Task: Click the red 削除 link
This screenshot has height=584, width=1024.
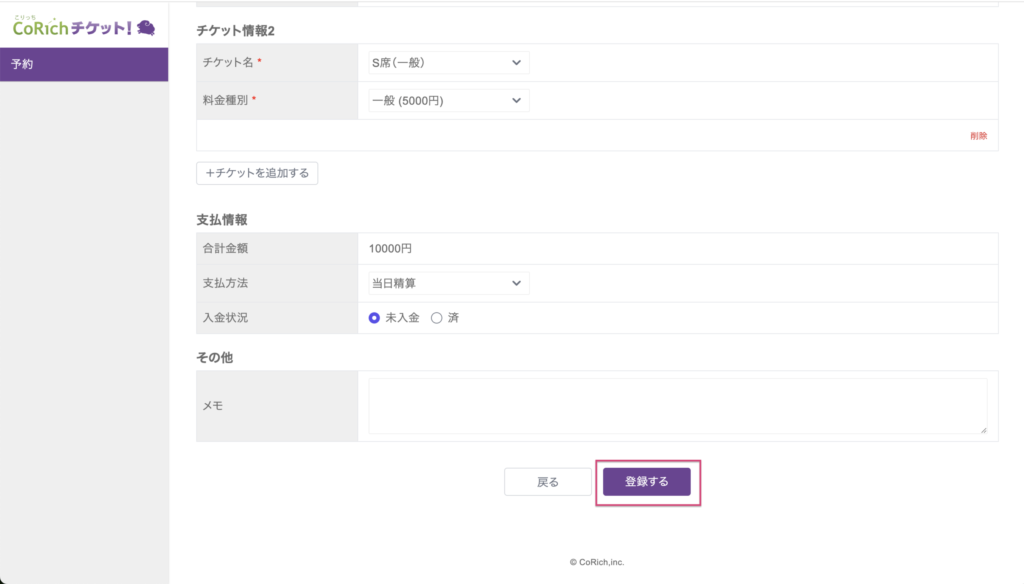Action: coord(978,136)
